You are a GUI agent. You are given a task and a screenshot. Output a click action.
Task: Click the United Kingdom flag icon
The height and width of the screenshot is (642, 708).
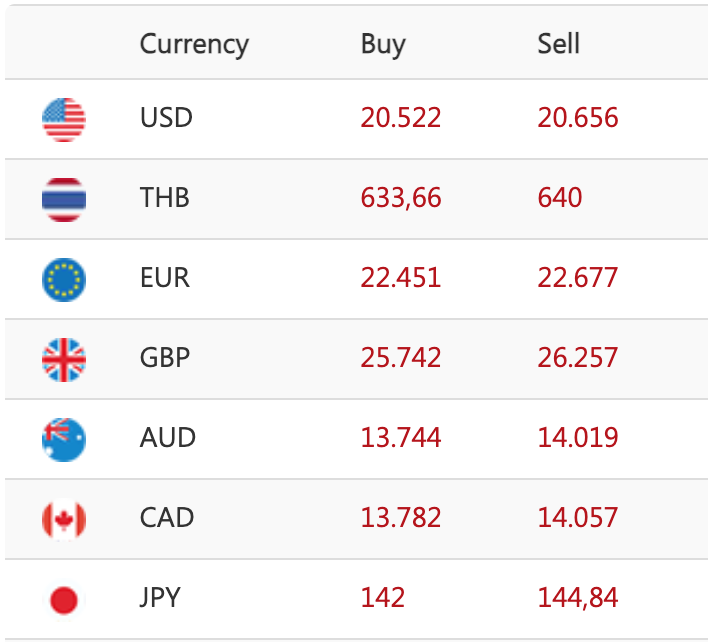64,359
